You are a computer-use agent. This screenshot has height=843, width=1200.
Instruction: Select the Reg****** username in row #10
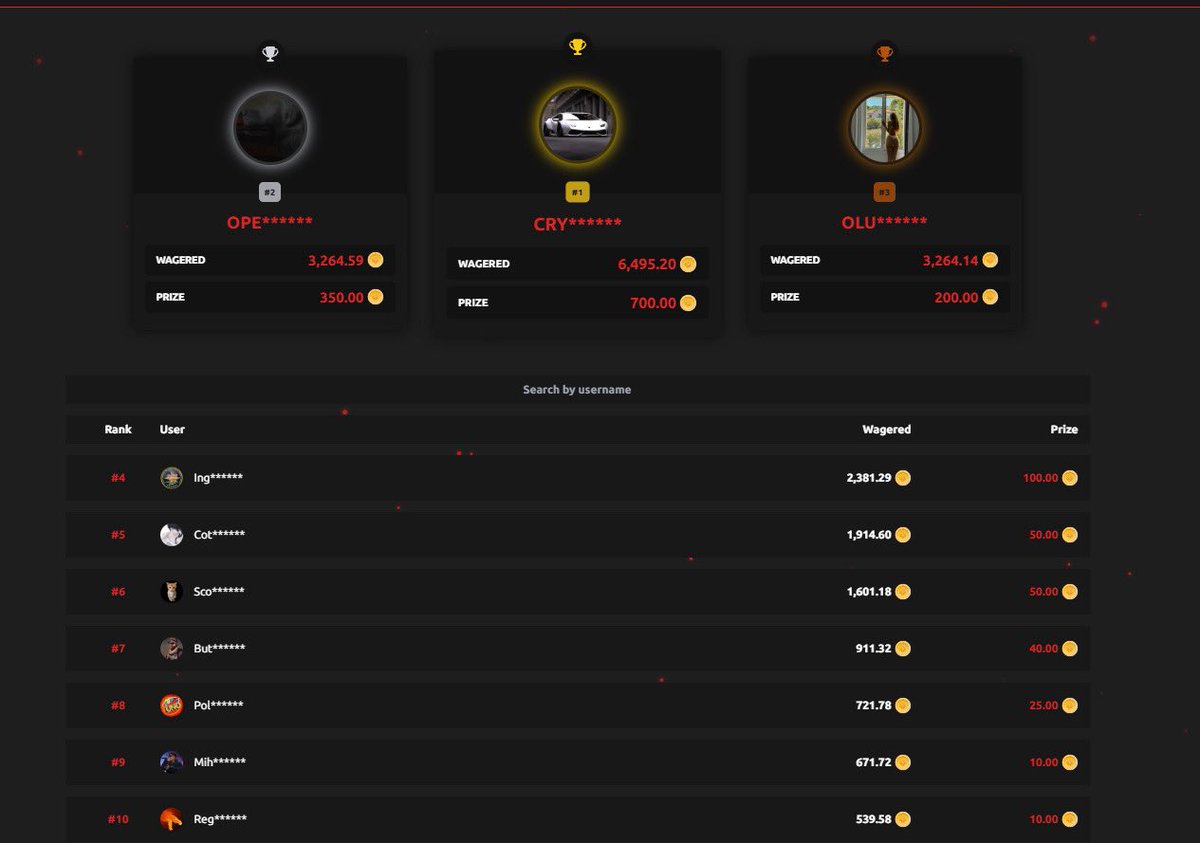point(220,819)
